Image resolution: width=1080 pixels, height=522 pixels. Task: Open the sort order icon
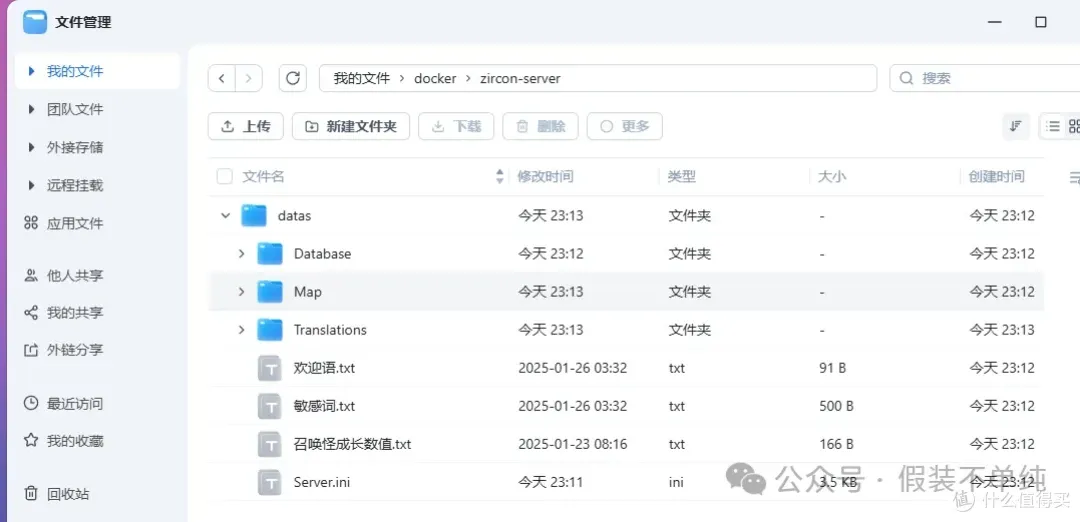click(x=1015, y=126)
